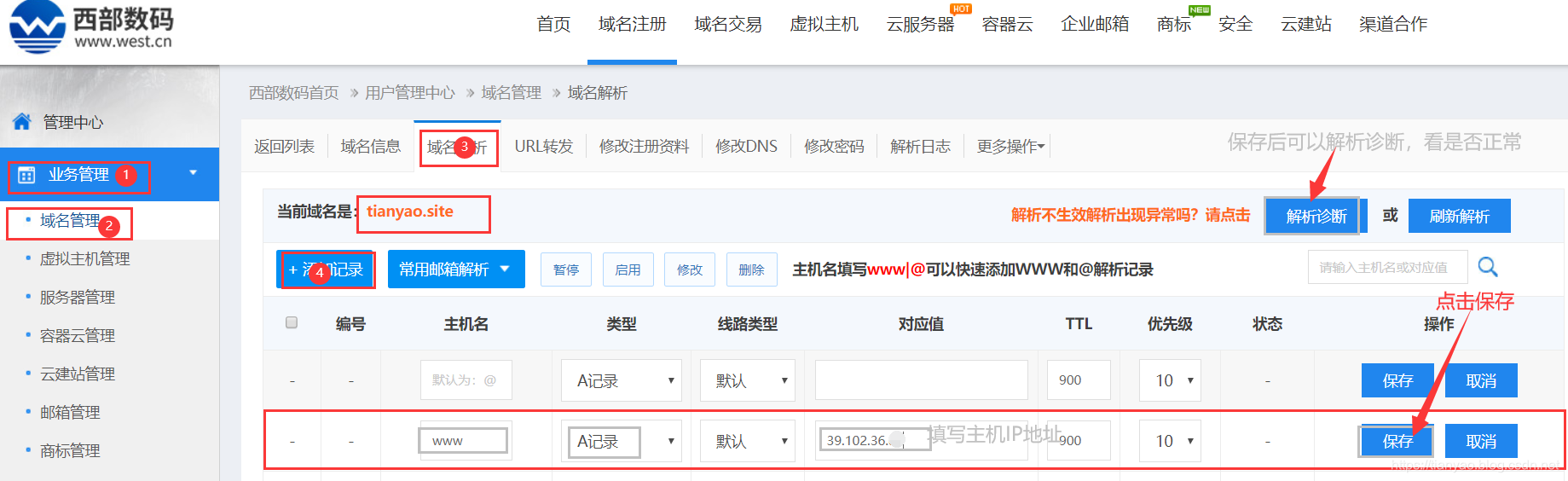The width and height of the screenshot is (1568, 481).
Task: Tick the select-all checkbox in table header
Action: [292, 322]
